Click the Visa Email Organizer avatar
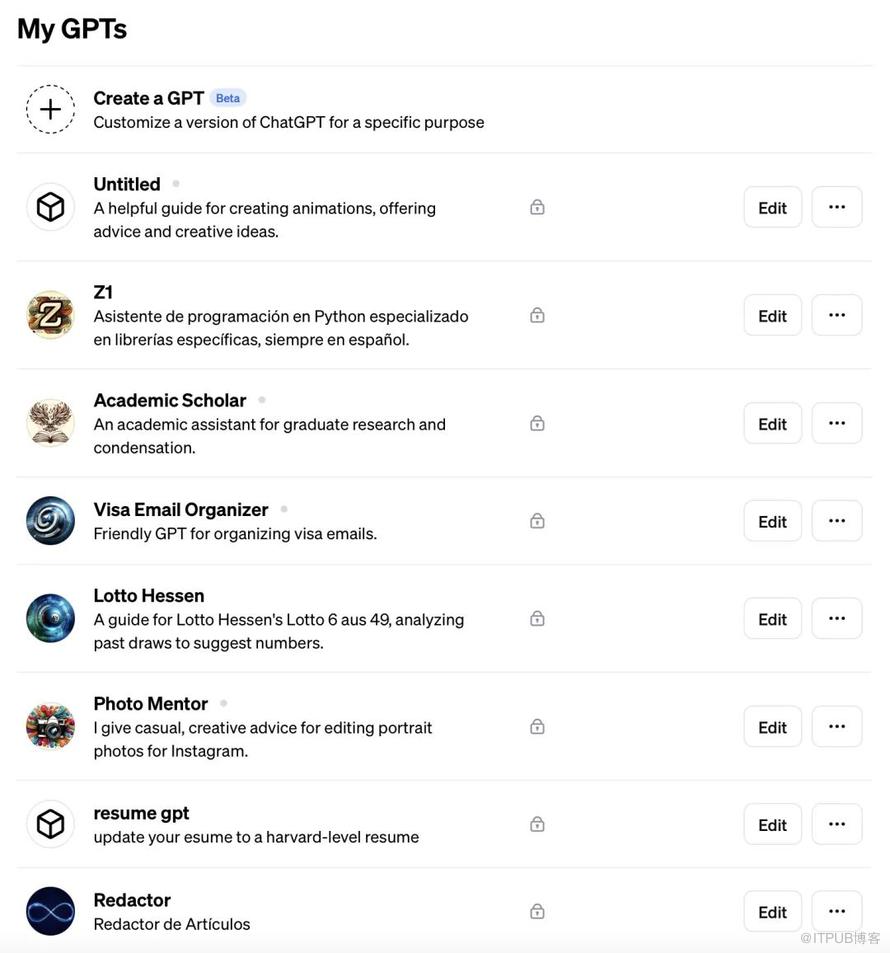Viewport: 890px width, 953px height. (50, 521)
